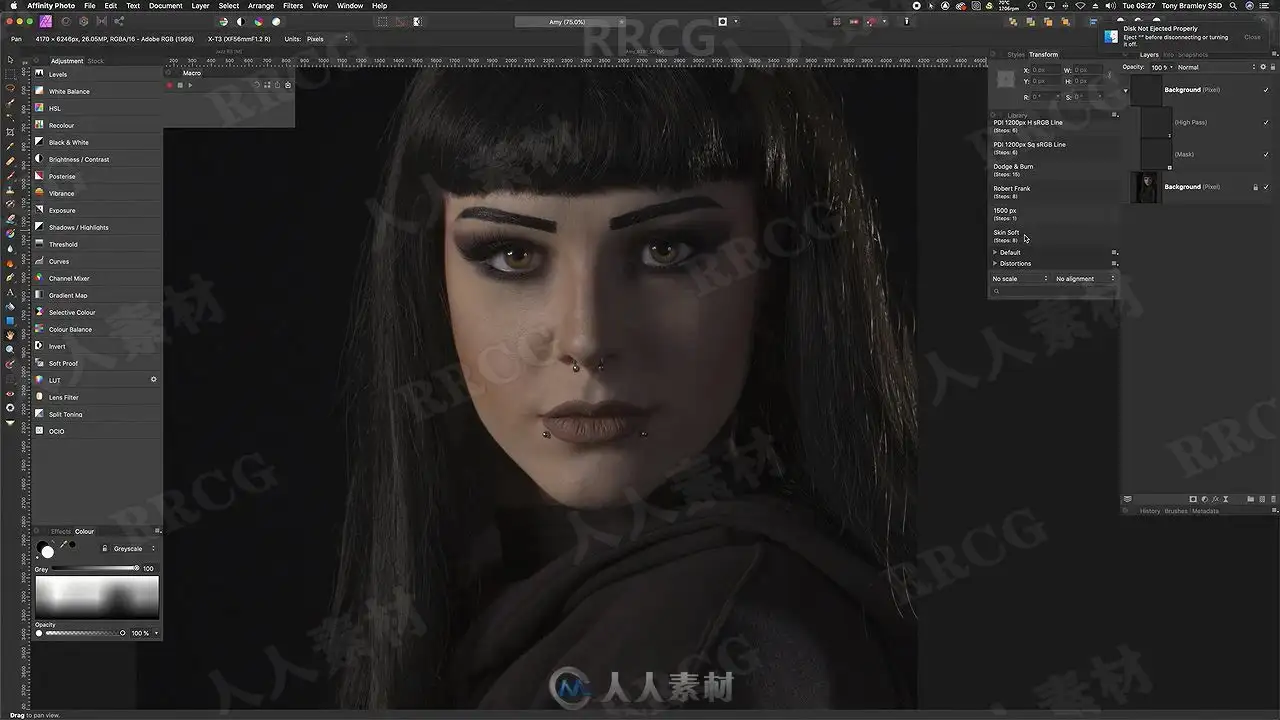Apply the HSL adjustment
1280x720 pixels.
[x=97, y=108]
